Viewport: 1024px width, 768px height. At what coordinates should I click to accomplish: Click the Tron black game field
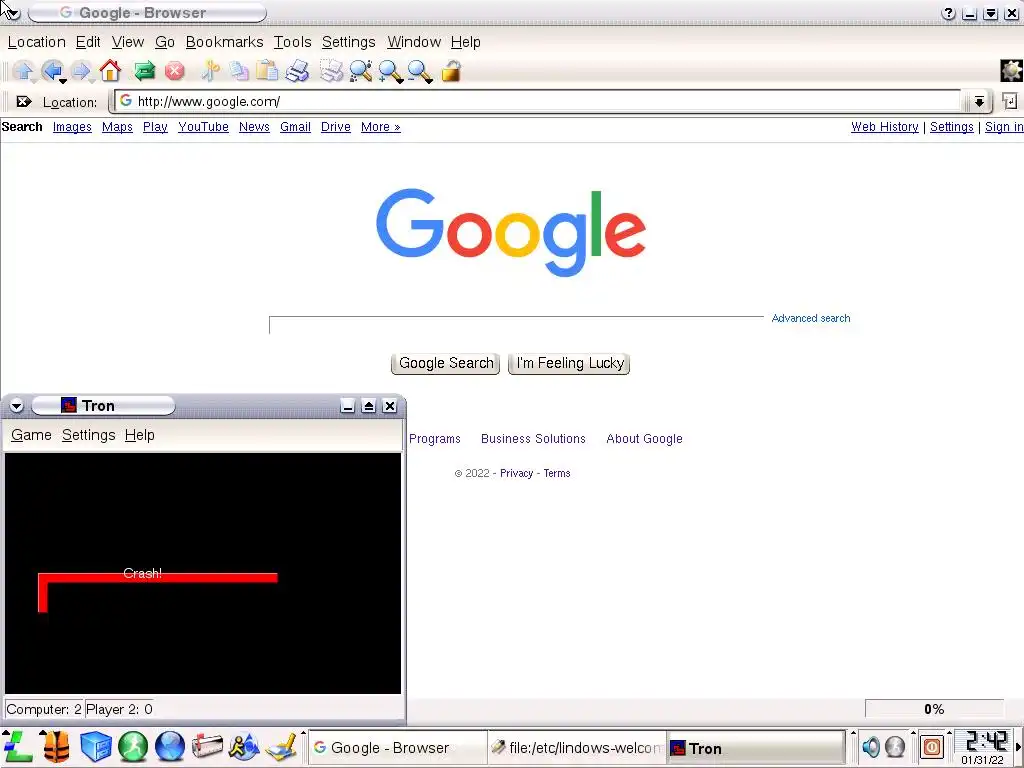202,573
